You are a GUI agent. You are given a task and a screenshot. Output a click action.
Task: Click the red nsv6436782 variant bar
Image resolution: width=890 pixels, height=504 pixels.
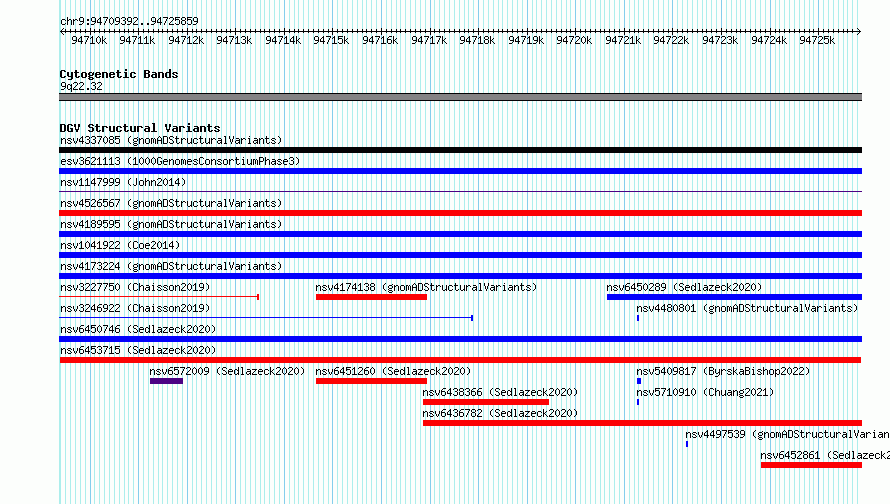coord(643,423)
